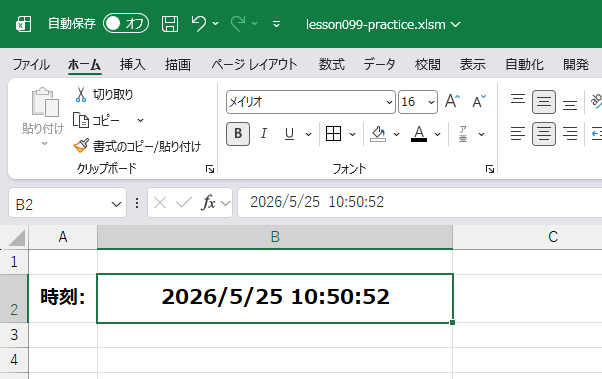The width and height of the screenshot is (602, 379).
Task: Click Format Painter 書式のコピー/貼り付け
Action: point(137,146)
